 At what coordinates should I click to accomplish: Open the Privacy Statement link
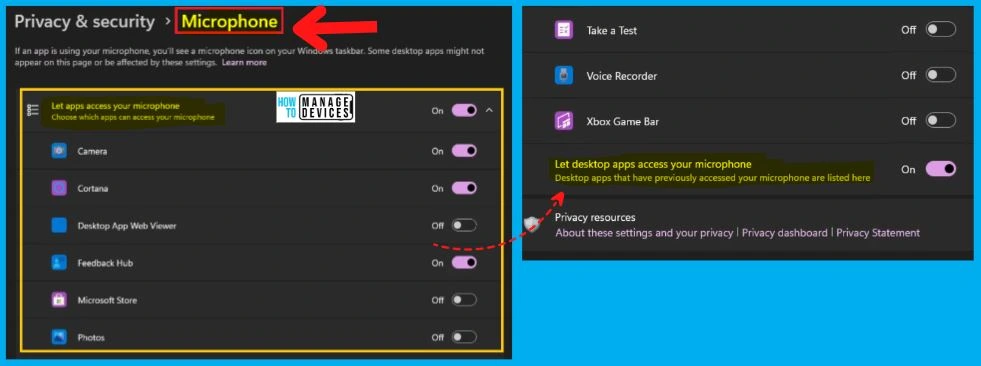click(878, 233)
